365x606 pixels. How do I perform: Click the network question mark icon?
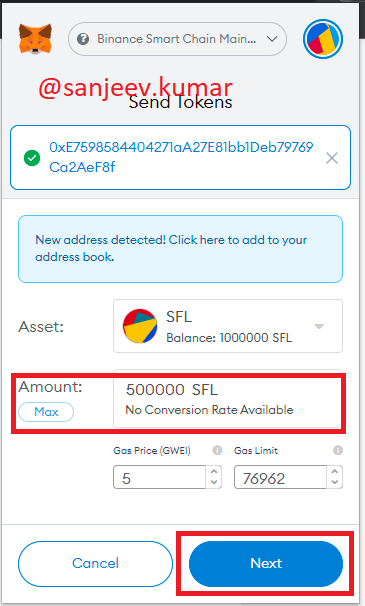pos(83,39)
